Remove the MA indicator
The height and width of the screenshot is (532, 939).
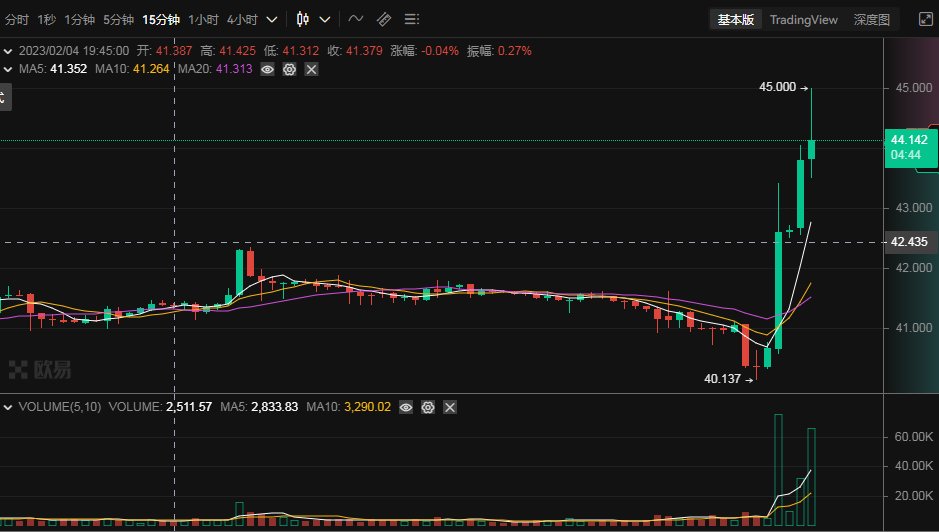pos(311,69)
